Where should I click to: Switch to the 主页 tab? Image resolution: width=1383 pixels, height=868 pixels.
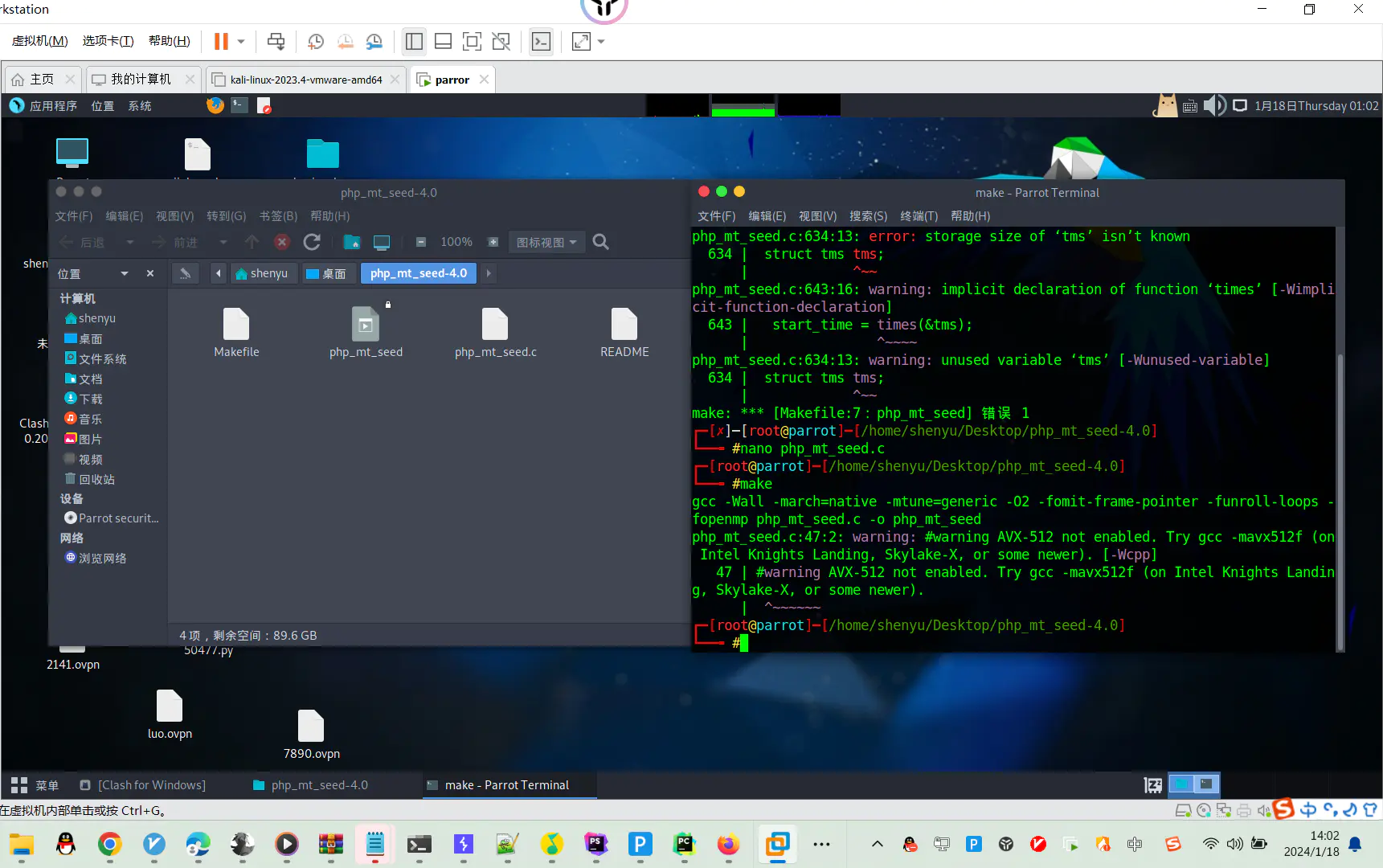point(42,80)
